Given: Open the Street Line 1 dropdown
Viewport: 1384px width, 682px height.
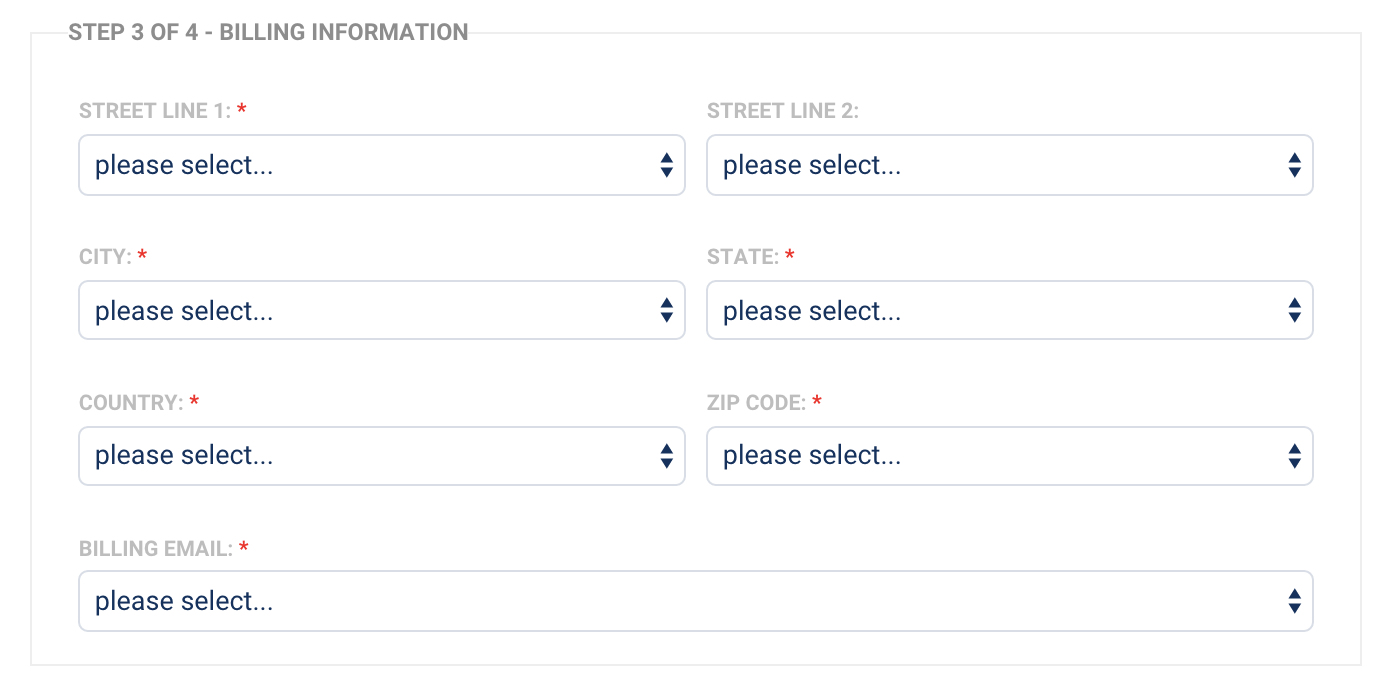Looking at the screenshot, I should tap(381, 165).
